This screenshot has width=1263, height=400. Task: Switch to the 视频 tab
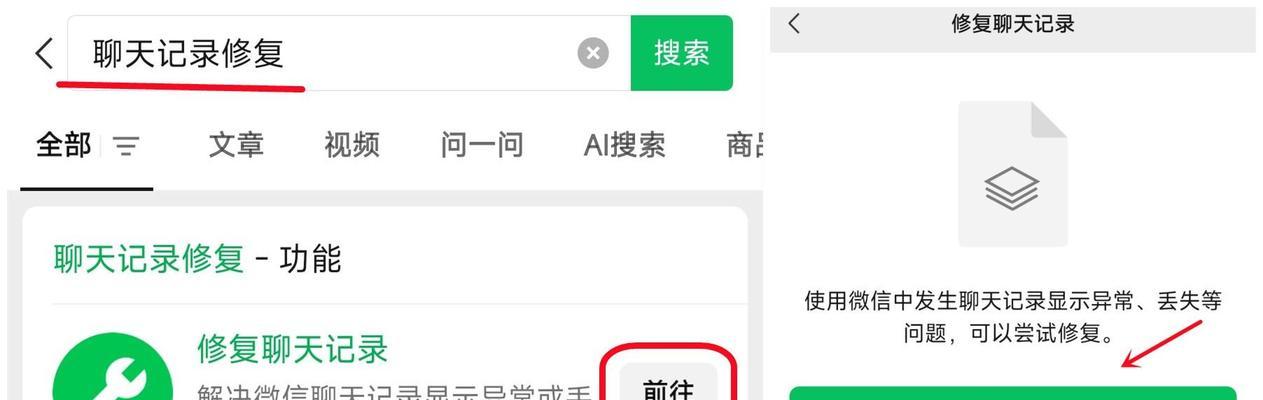point(352,146)
